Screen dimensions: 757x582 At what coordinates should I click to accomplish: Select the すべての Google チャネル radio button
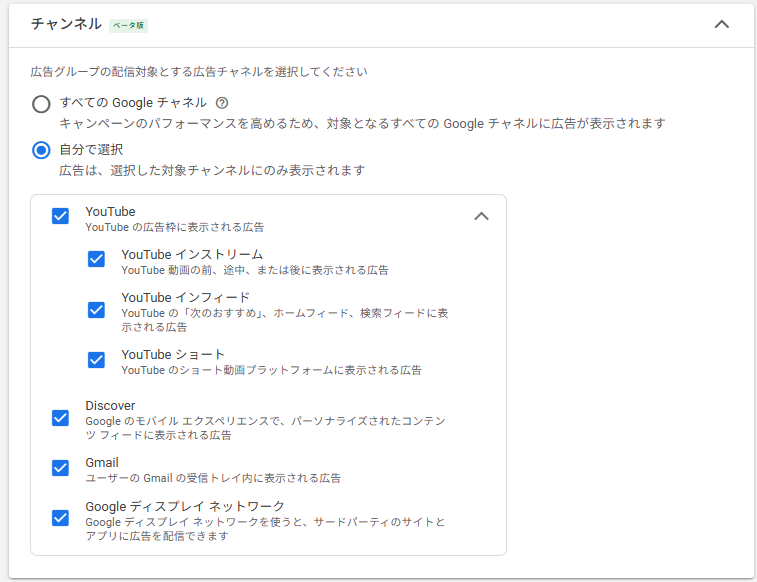pyautogui.click(x=41, y=104)
